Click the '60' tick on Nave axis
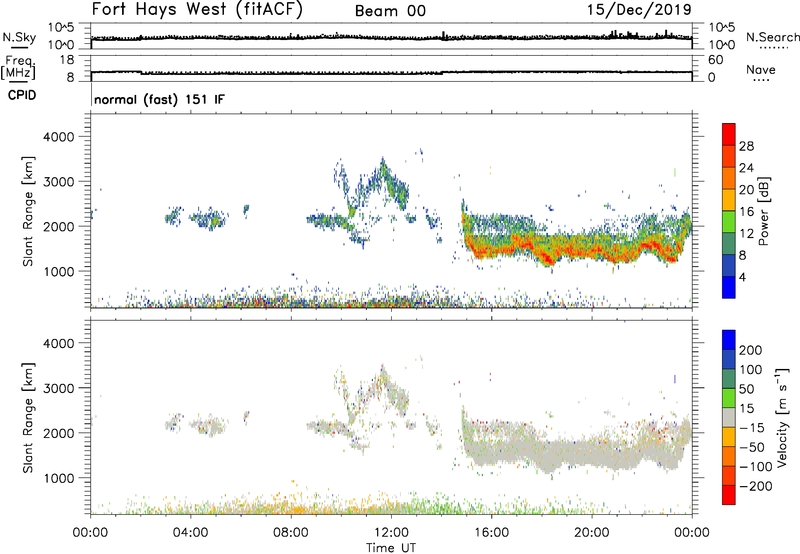The height and width of the screenshot is (554, 800). (715, 60)
